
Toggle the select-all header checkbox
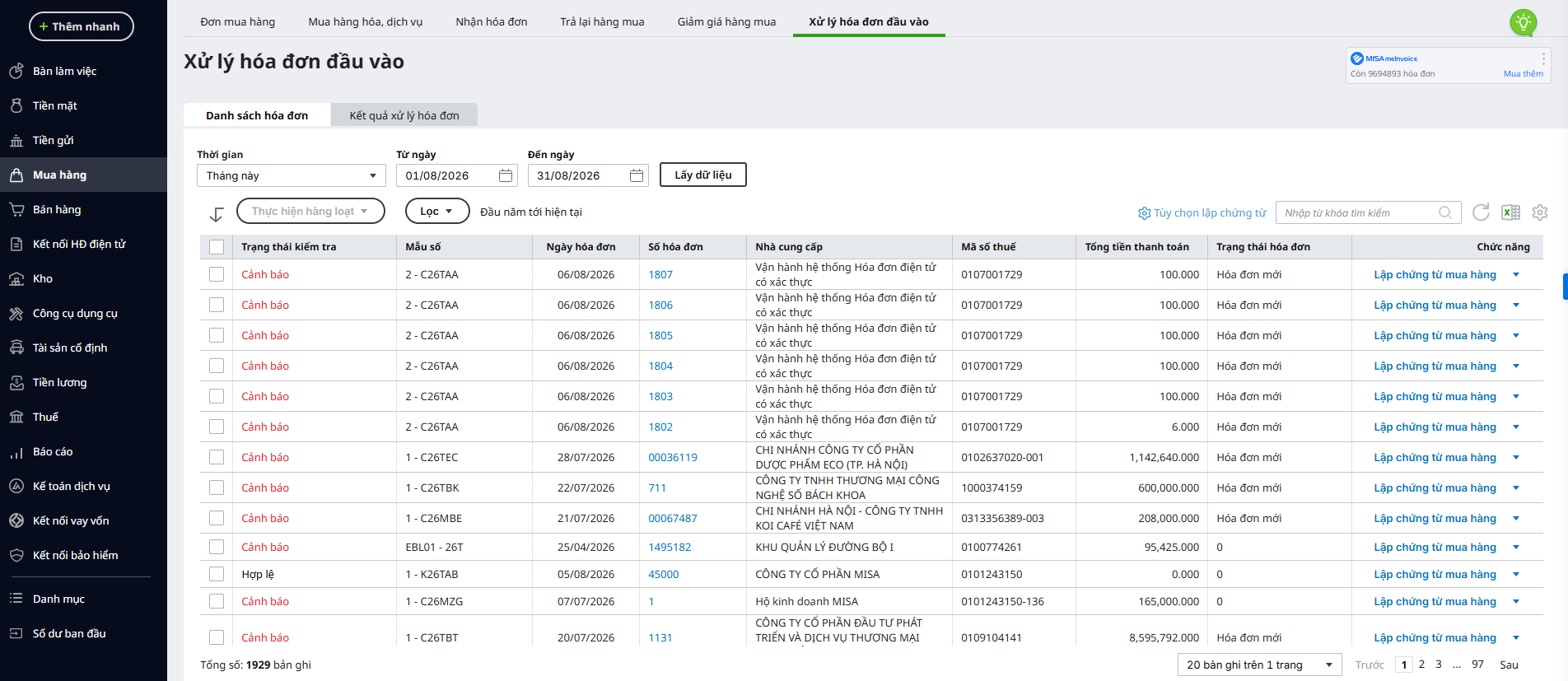pyautogui.click(x=217, y=247)
